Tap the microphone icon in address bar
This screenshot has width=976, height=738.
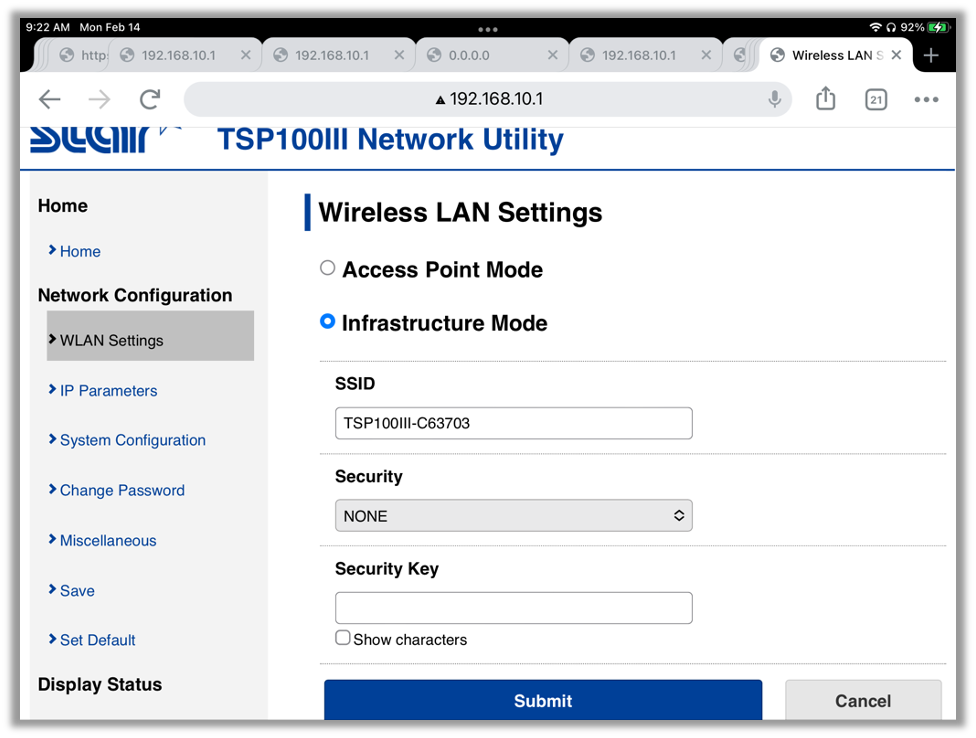[x=774, y=99]
